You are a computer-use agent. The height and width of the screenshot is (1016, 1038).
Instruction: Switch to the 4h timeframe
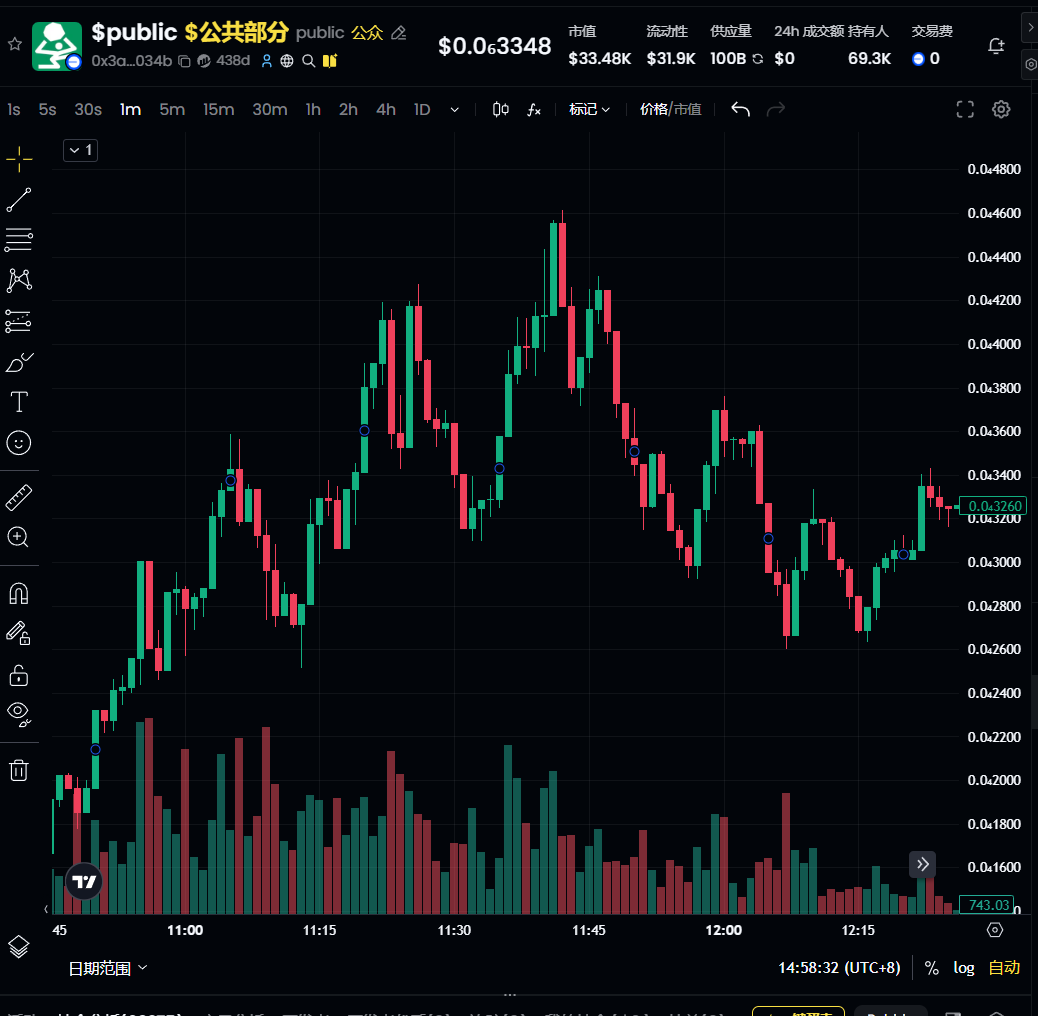point(386,109)
